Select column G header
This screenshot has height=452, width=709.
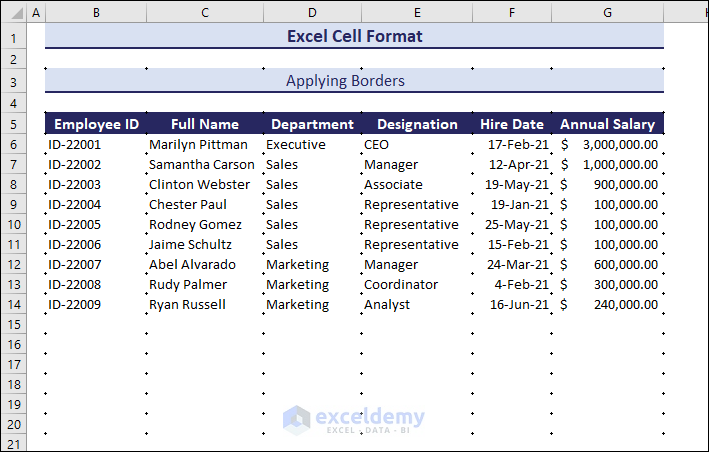[607, 13]
